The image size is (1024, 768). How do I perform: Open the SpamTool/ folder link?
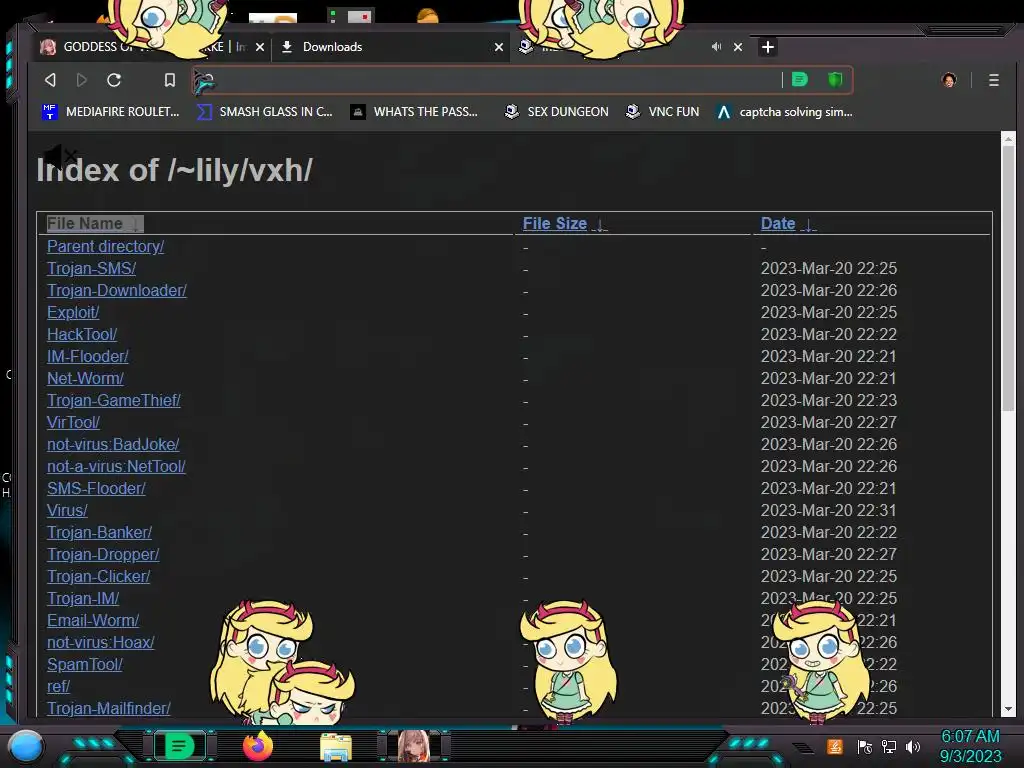tap(85, 664)
